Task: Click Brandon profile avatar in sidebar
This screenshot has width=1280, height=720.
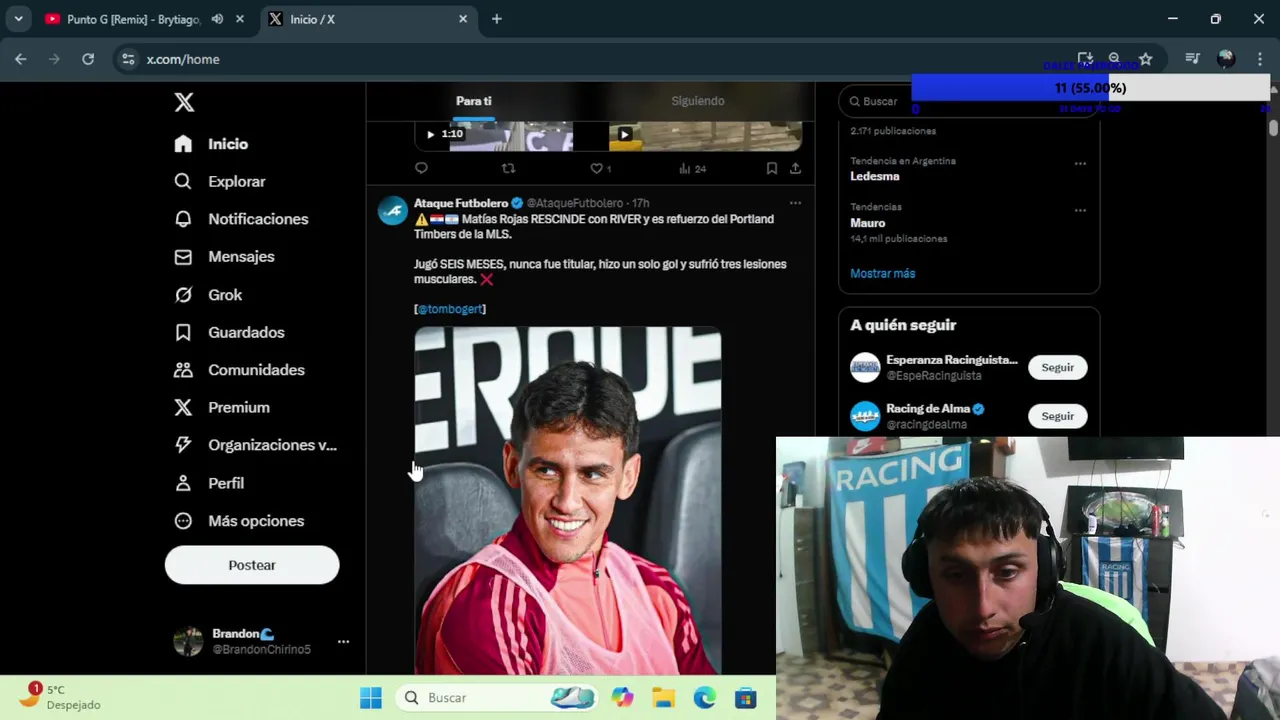Action: (x=188, y=642)
